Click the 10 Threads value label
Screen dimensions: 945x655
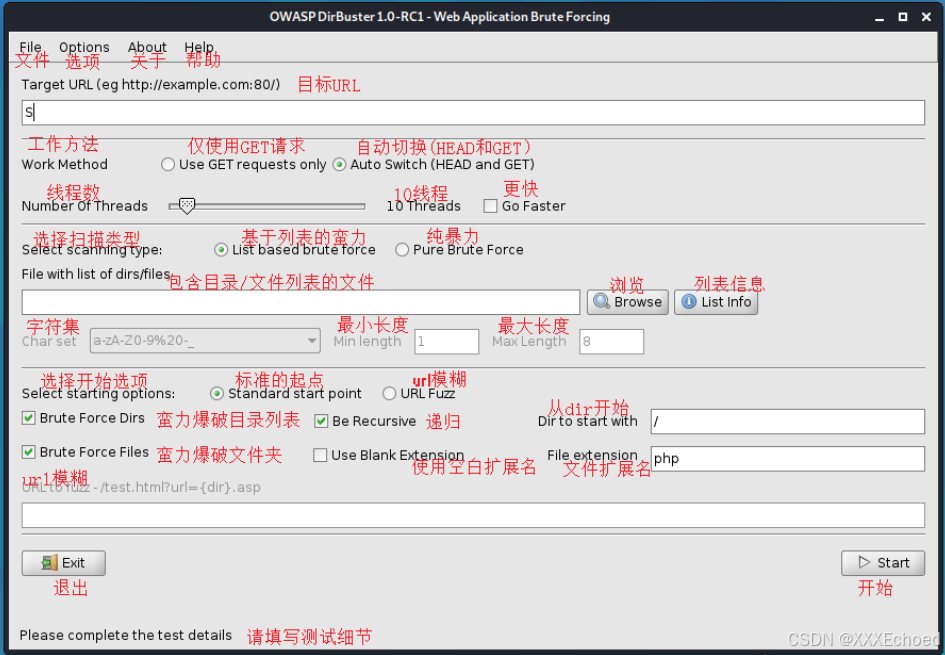point(423,206)
